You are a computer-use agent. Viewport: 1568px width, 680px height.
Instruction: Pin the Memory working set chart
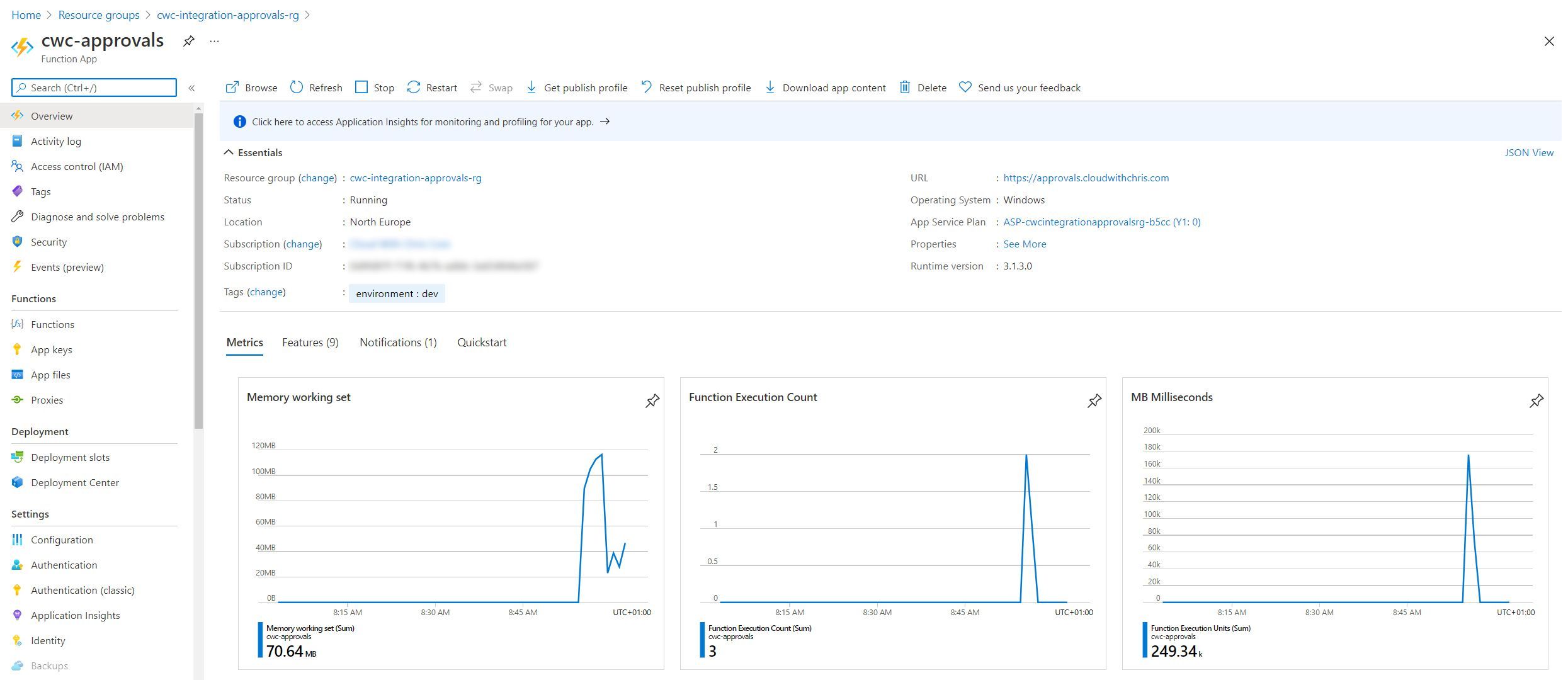click(652, 400)
